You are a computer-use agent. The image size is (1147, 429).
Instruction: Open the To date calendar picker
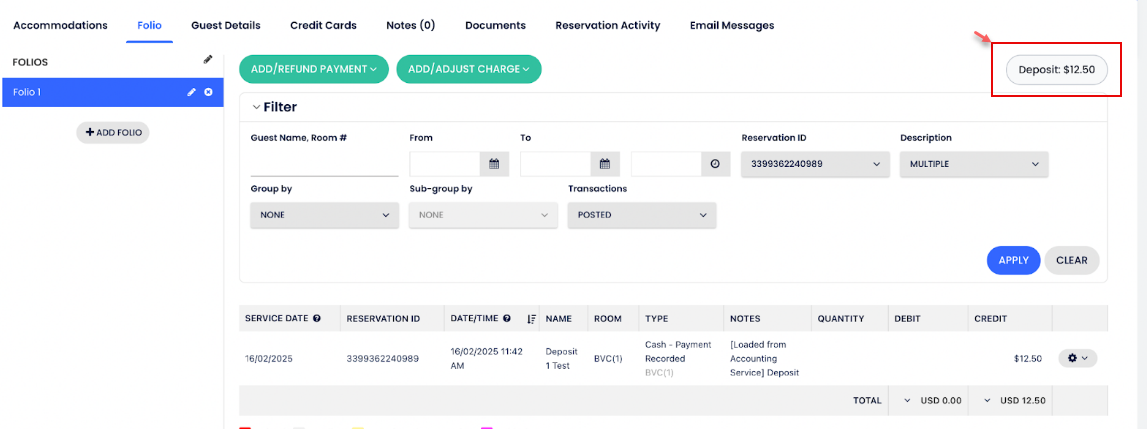[x=605, y=164]
